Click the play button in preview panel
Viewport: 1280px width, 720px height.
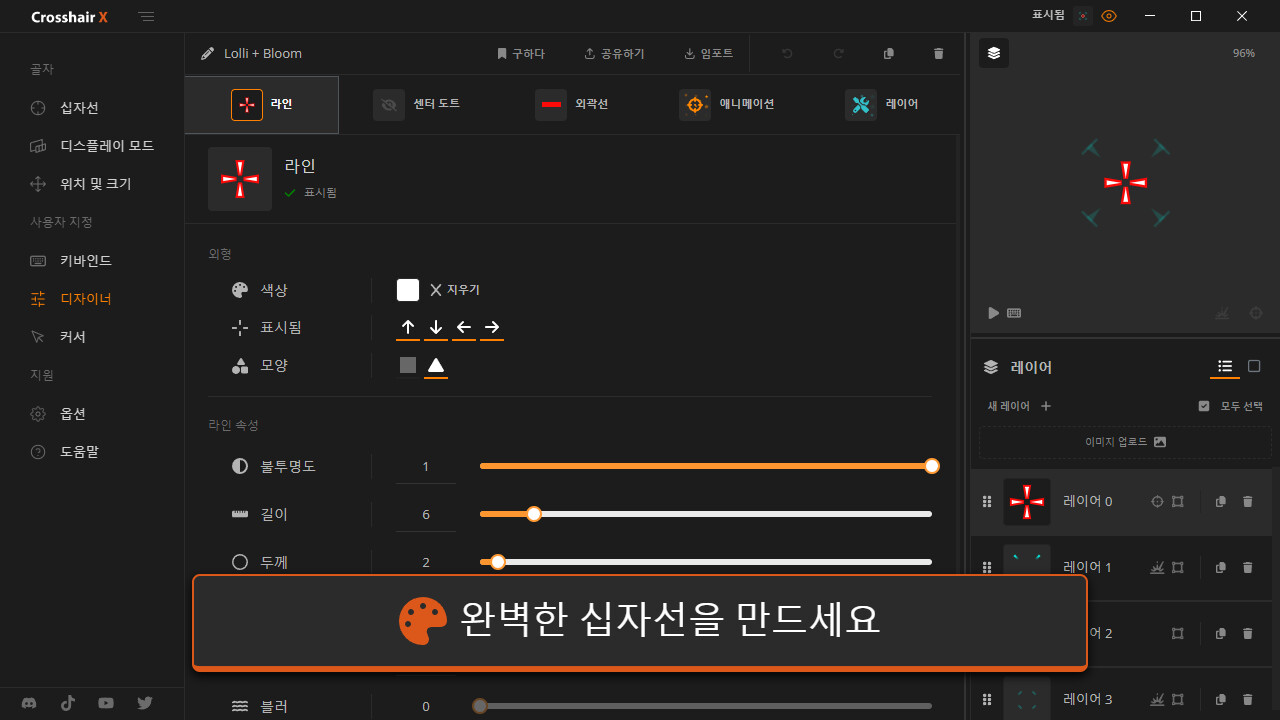coord(993,313)
